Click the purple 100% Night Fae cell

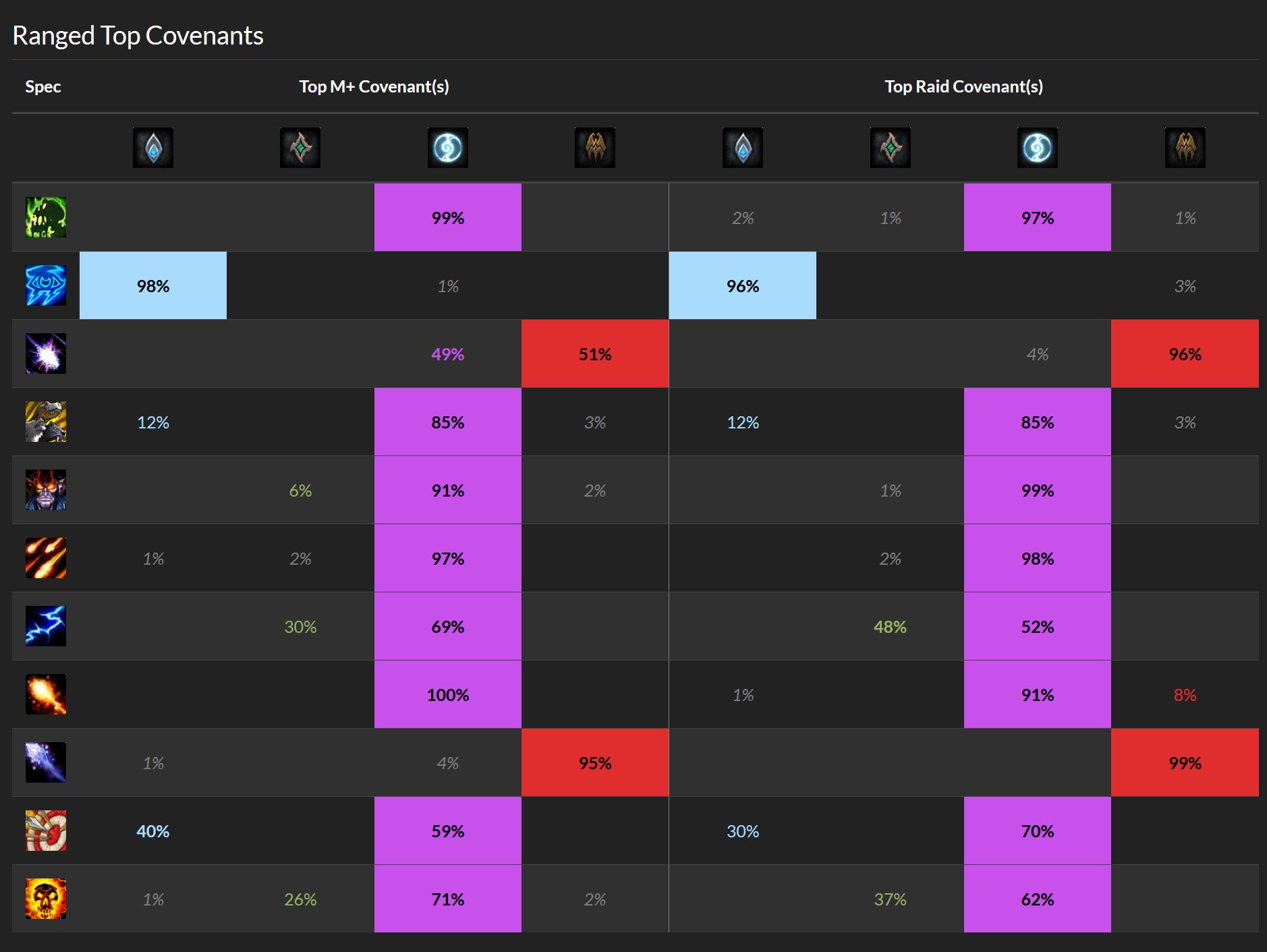point(448,694)
